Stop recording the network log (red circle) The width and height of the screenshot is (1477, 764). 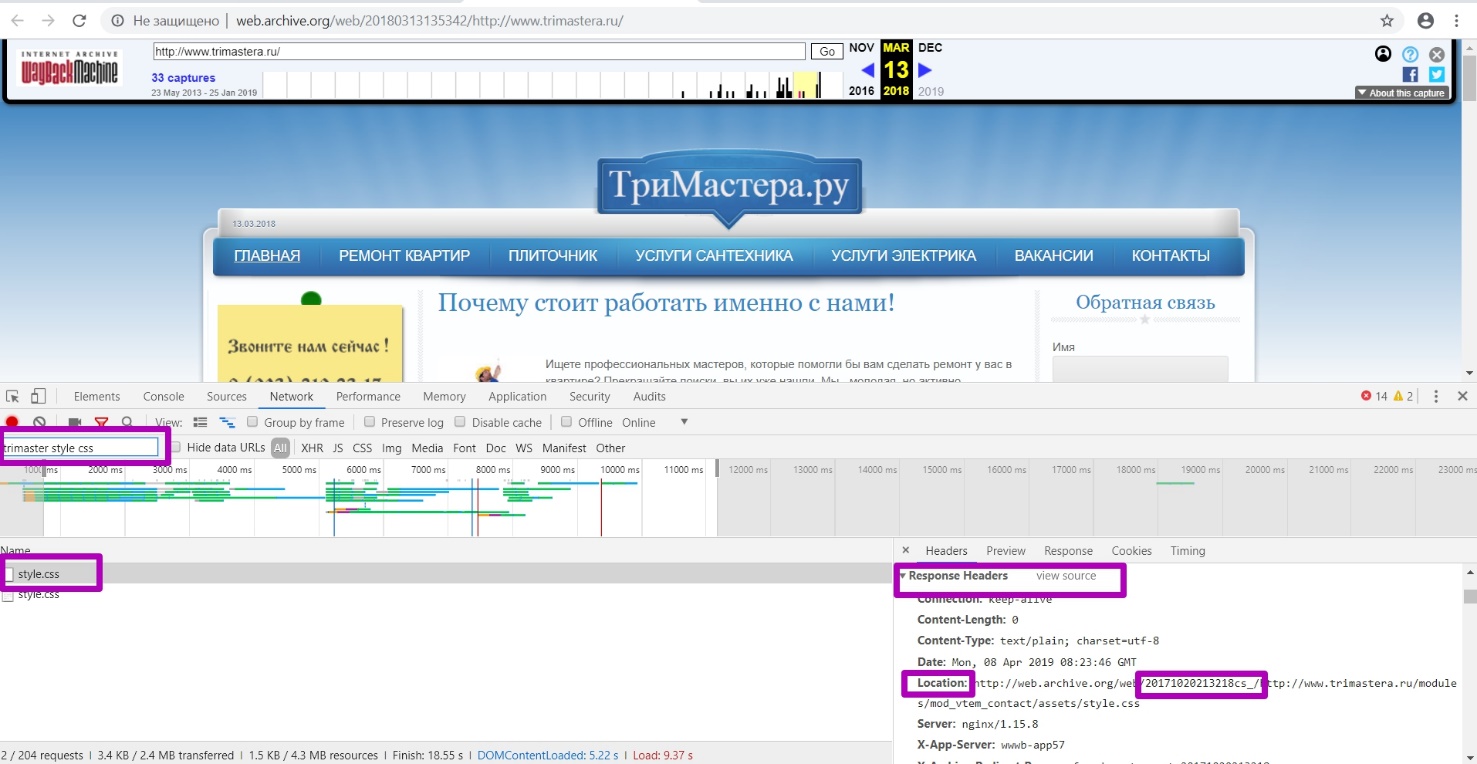coord(13,423)
